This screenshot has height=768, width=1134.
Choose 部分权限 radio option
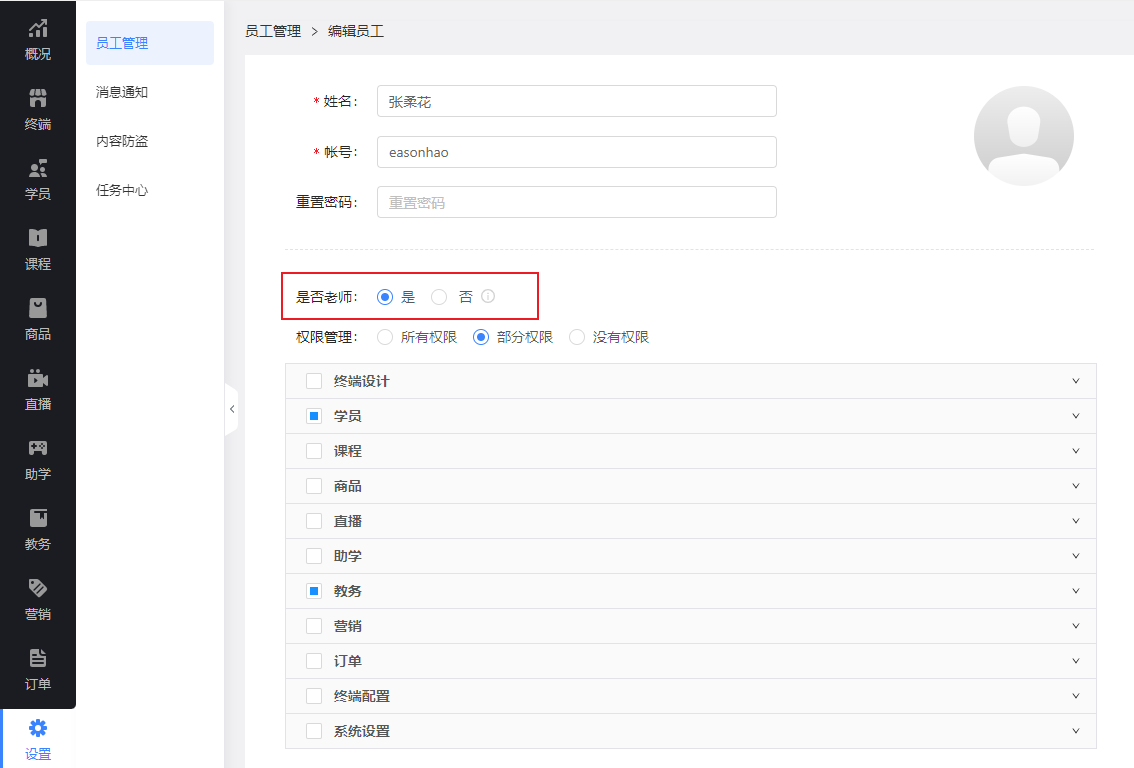click(x=481, y=337)
